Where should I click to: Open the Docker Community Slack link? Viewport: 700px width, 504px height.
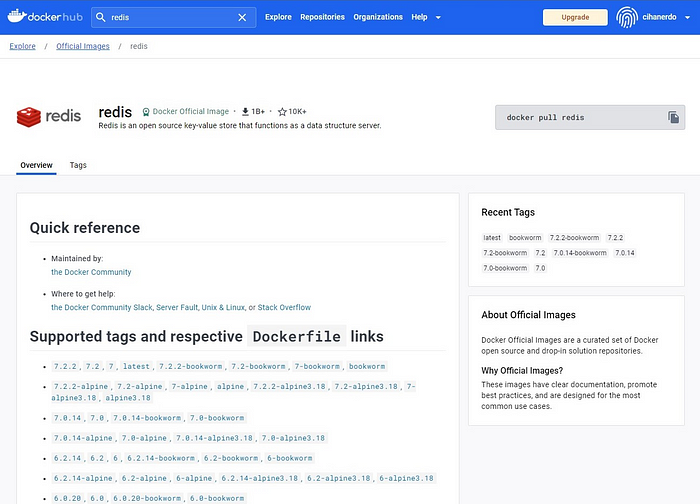(102, 307)
